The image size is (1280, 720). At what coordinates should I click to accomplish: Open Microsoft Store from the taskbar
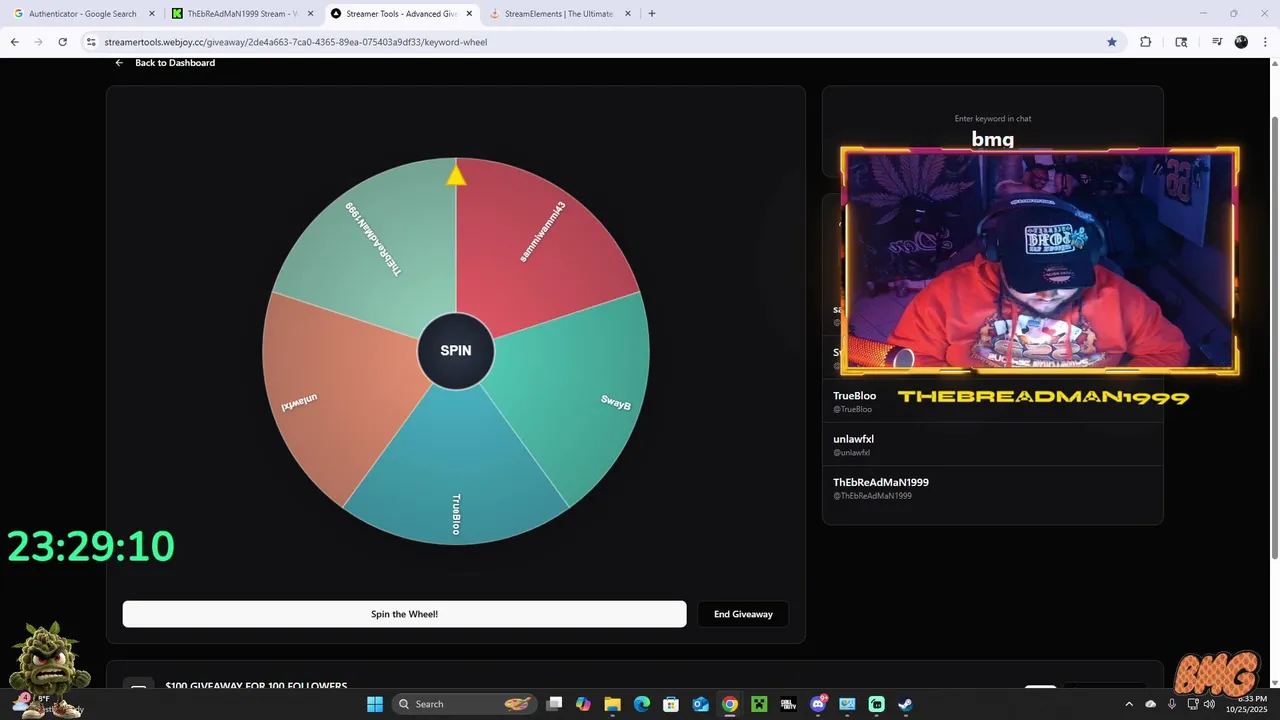click(671, 704)
